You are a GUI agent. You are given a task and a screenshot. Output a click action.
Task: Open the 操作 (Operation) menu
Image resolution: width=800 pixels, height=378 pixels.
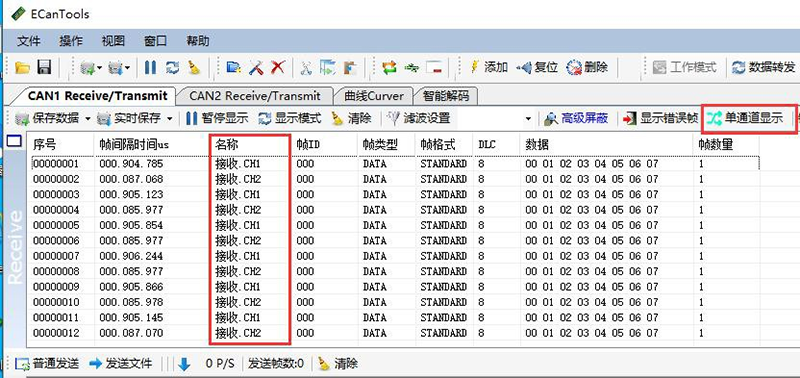(x=71, y=41)
